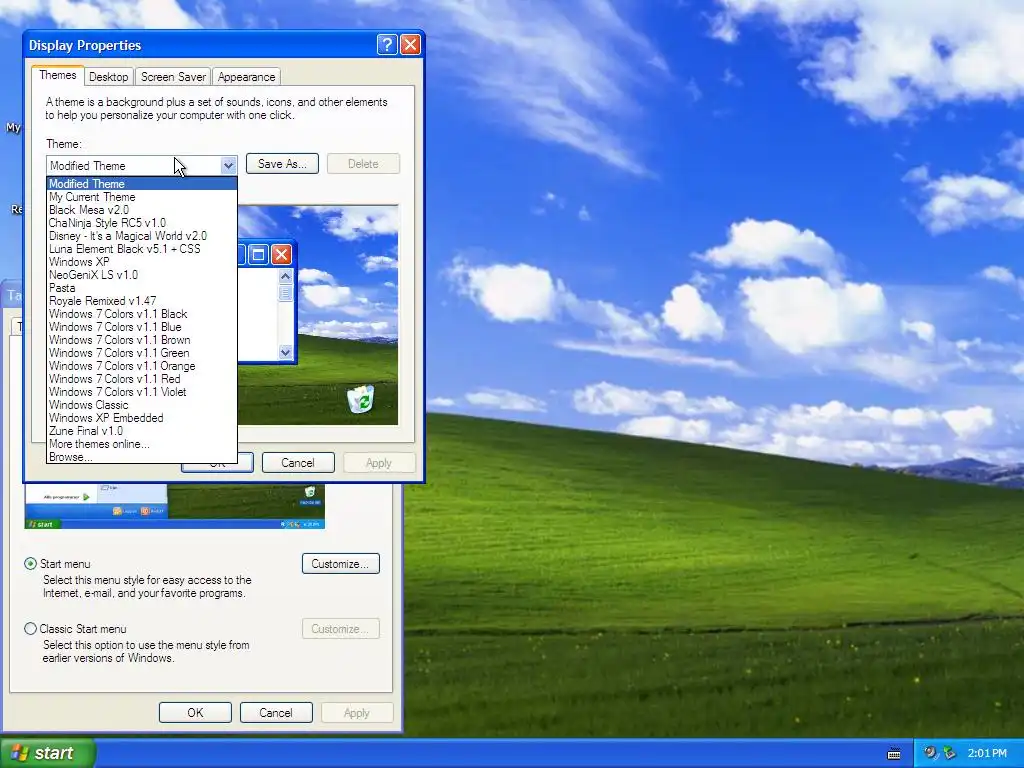Choose My Current Theme from the list
The width and height of the screenshot is (1024, 768).
tap(142, 197)
